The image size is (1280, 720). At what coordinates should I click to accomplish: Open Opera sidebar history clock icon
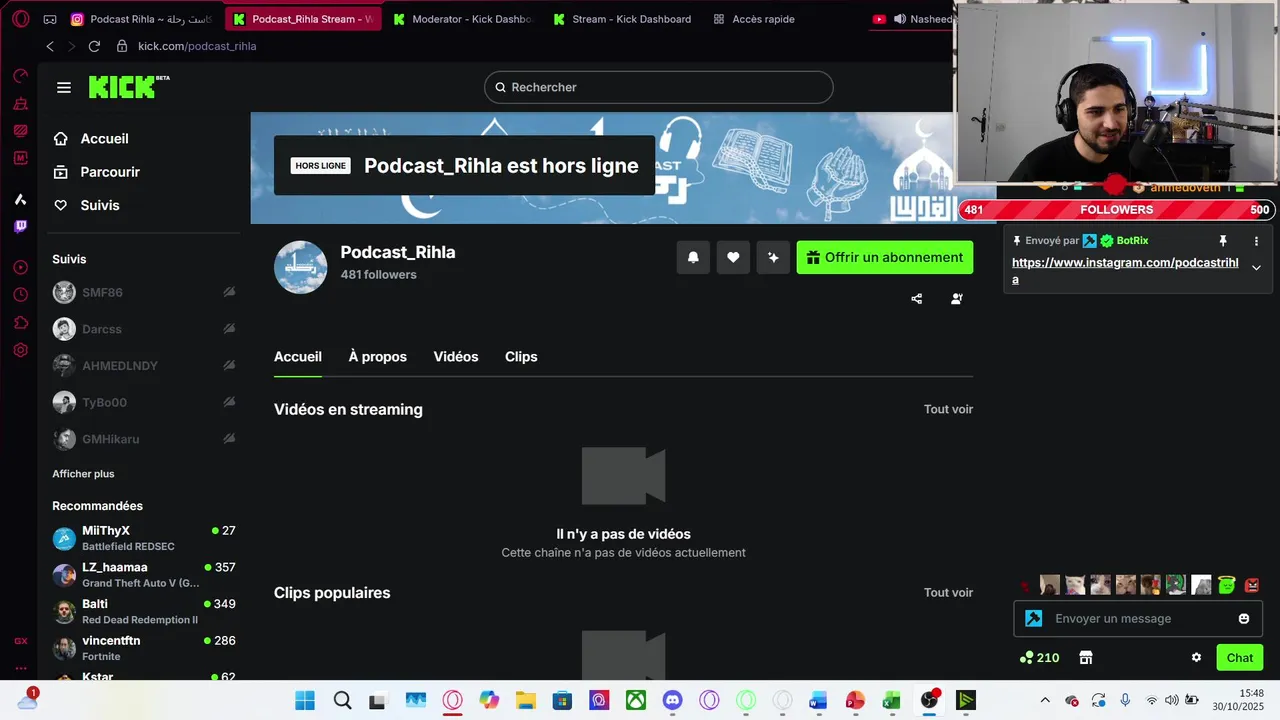coord(20,295)
